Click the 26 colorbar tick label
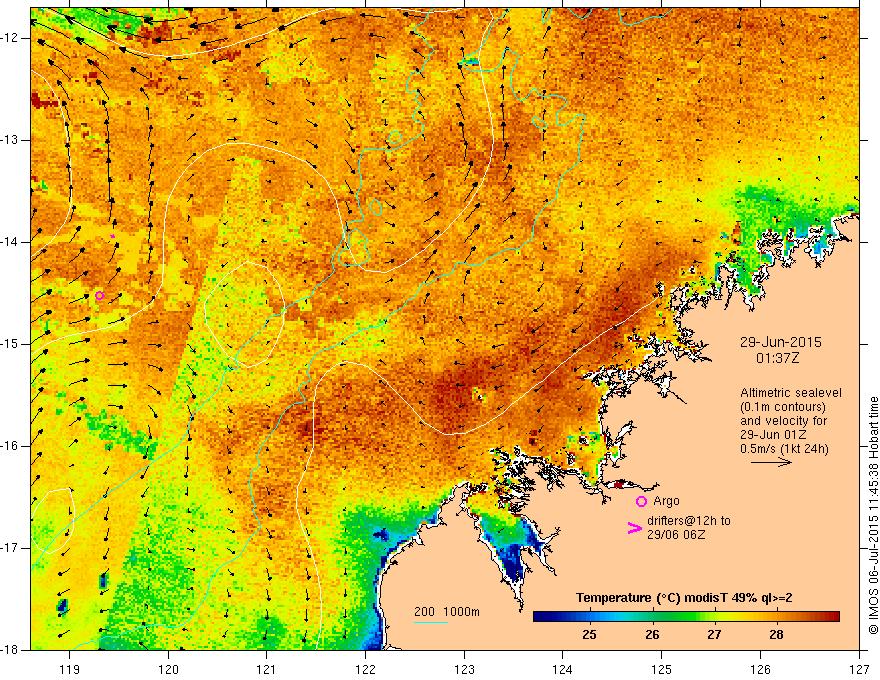 tap(652, 635)
